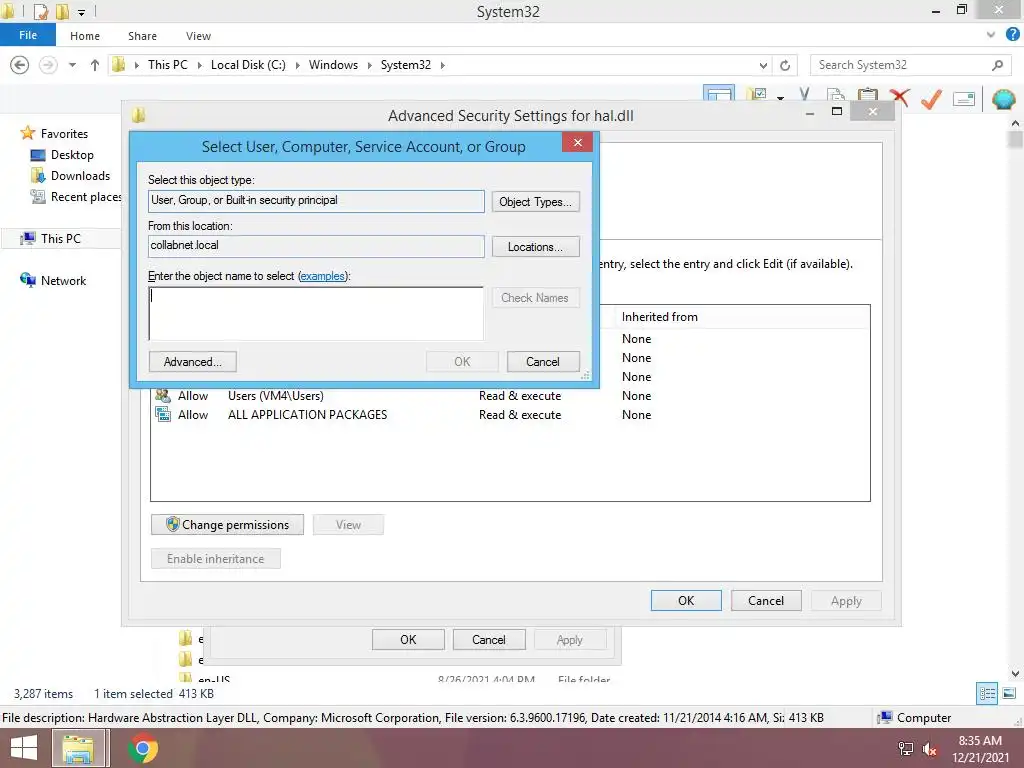1024x768 pixels.
Task: Click Explorer vertical scrollbar thumb
Action: click(x=1015, y=140)
